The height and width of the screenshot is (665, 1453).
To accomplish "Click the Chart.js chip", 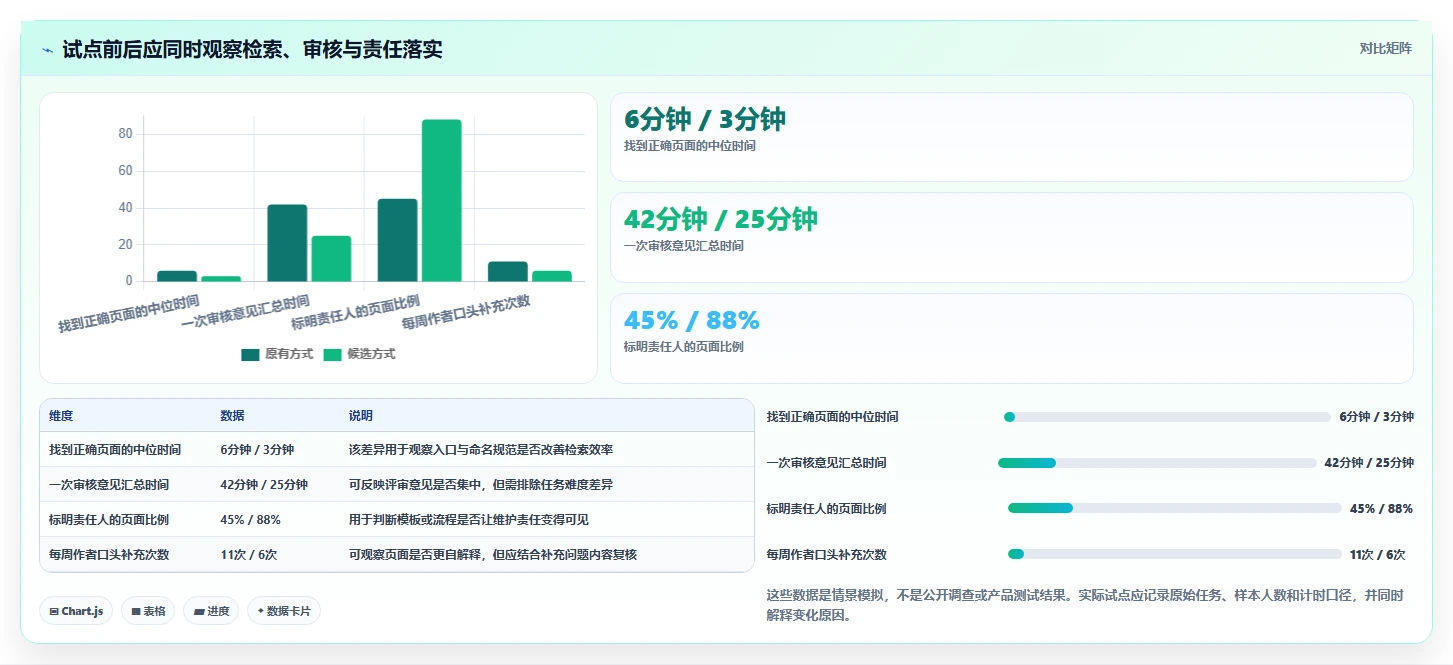I will pos(76,611).
